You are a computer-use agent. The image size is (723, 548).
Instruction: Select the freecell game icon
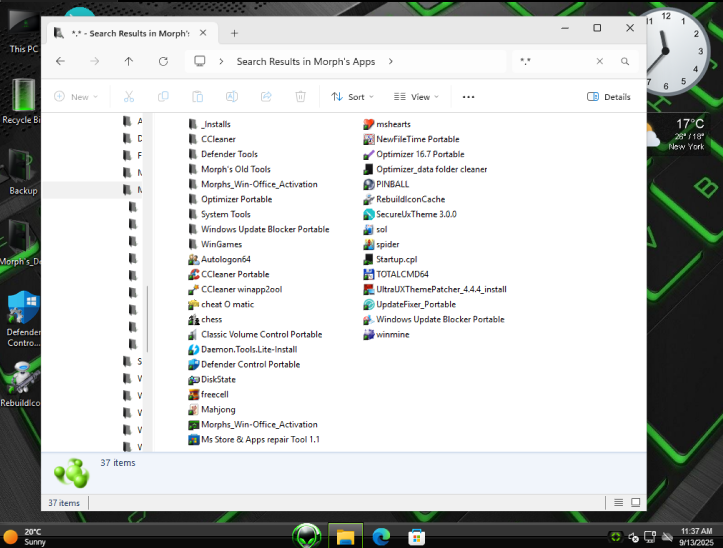click(193, 394)
